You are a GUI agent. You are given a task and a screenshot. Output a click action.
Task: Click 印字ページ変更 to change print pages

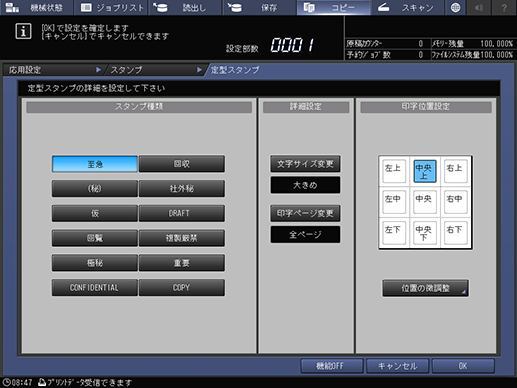point(305,213)
